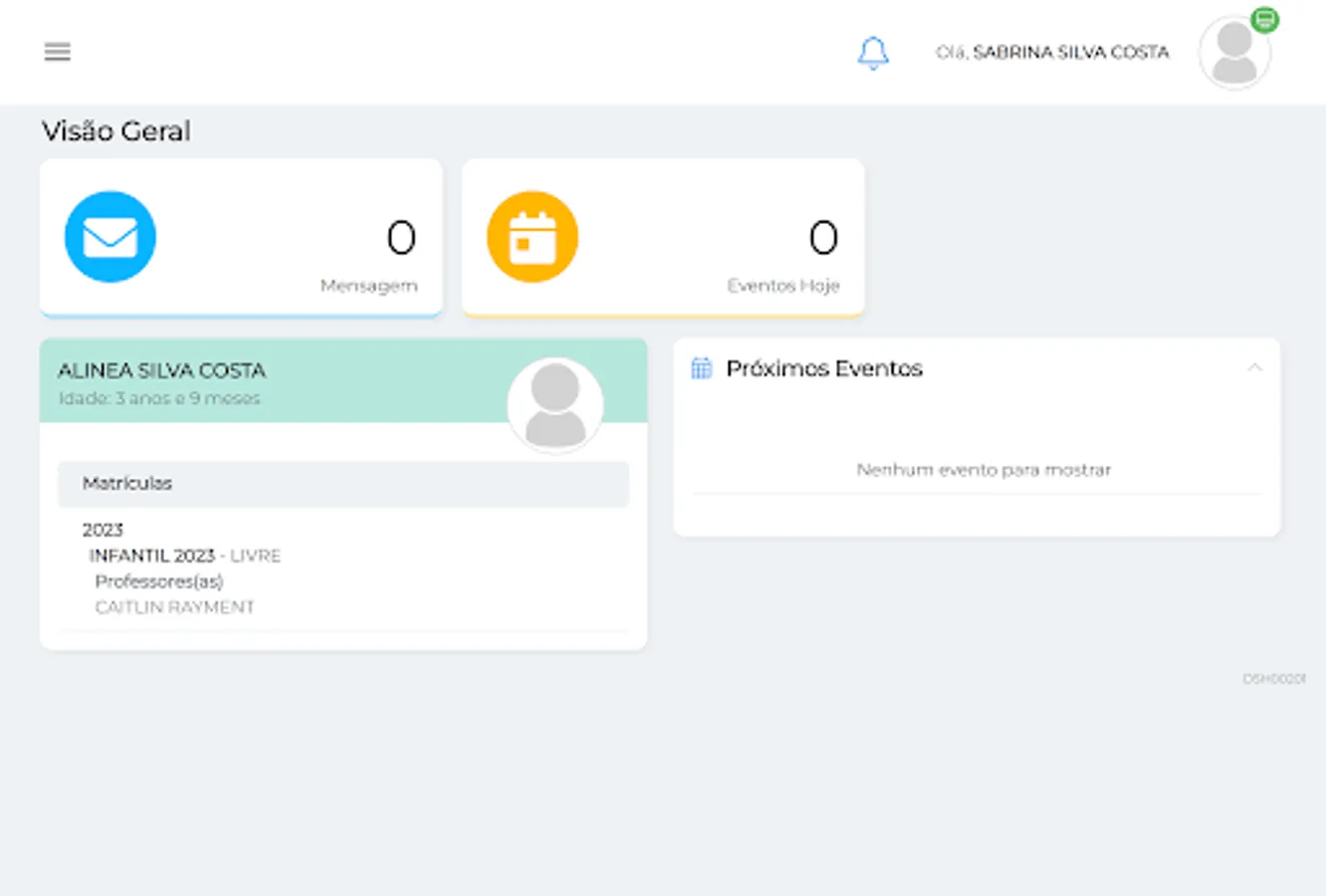Click the SABRINA SILVA COSTA user name
Image resolution: width=1326 pixels, height=896 pixels.
point(1071,52)
